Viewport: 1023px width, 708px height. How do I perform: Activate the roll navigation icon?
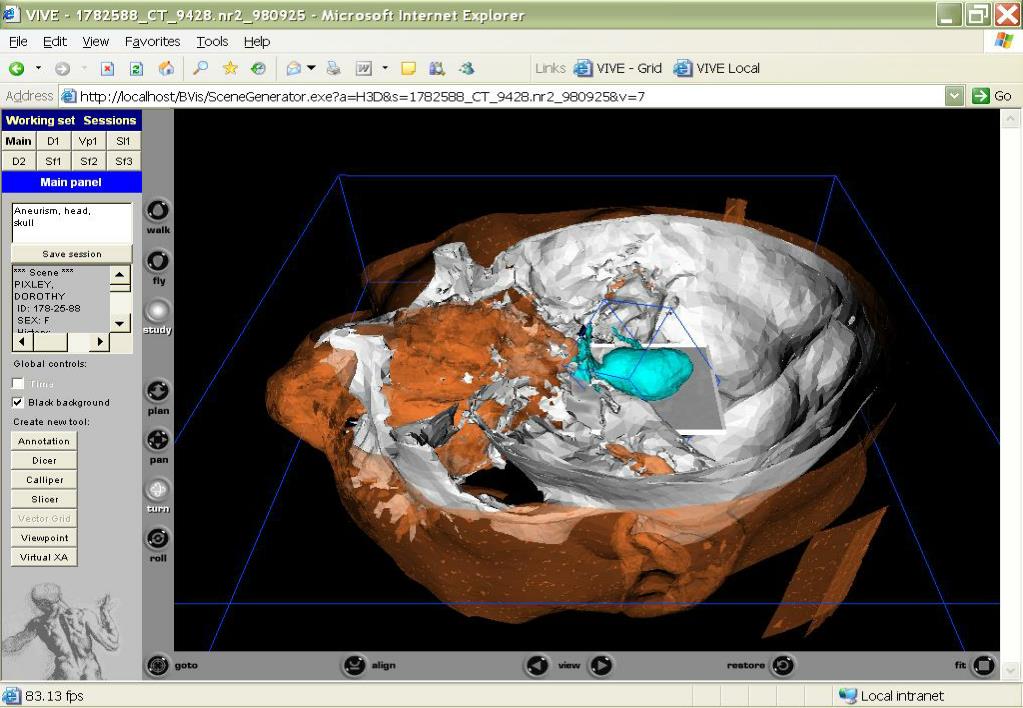[x=157, y=538]
